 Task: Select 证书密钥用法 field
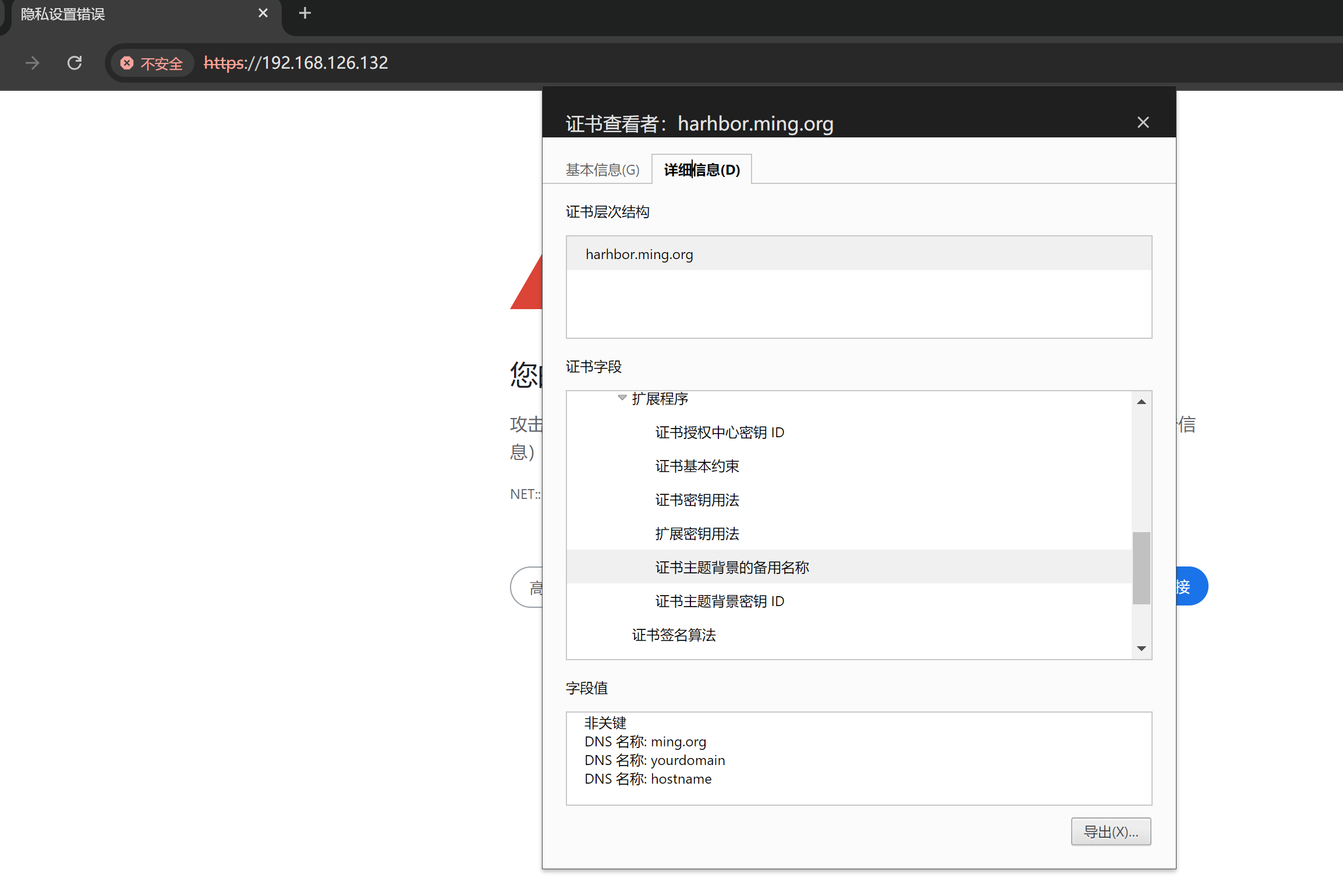[x=697, y=500]
